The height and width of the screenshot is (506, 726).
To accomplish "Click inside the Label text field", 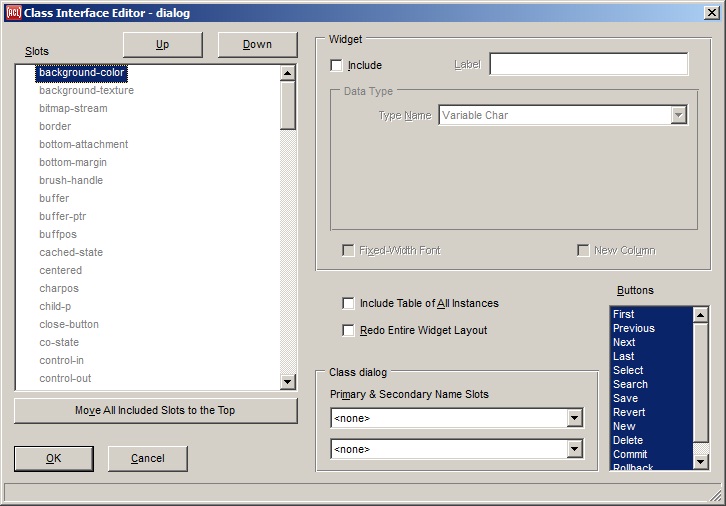I will [588, 65].
